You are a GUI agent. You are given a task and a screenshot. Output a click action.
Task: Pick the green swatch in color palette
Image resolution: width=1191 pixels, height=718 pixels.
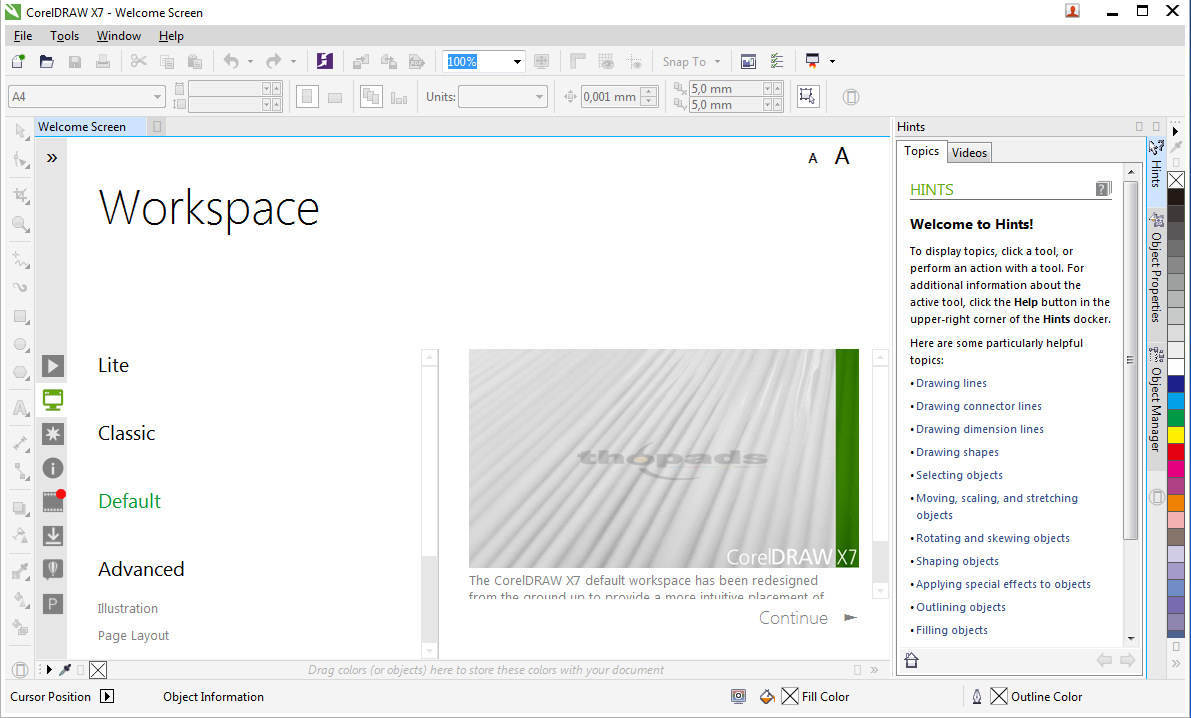(1176, 418)
